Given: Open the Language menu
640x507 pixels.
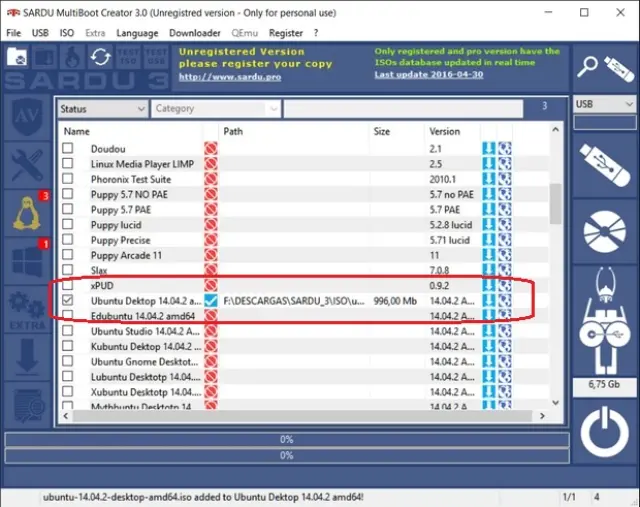Looking at the screenshot, I should coord(137,33).
